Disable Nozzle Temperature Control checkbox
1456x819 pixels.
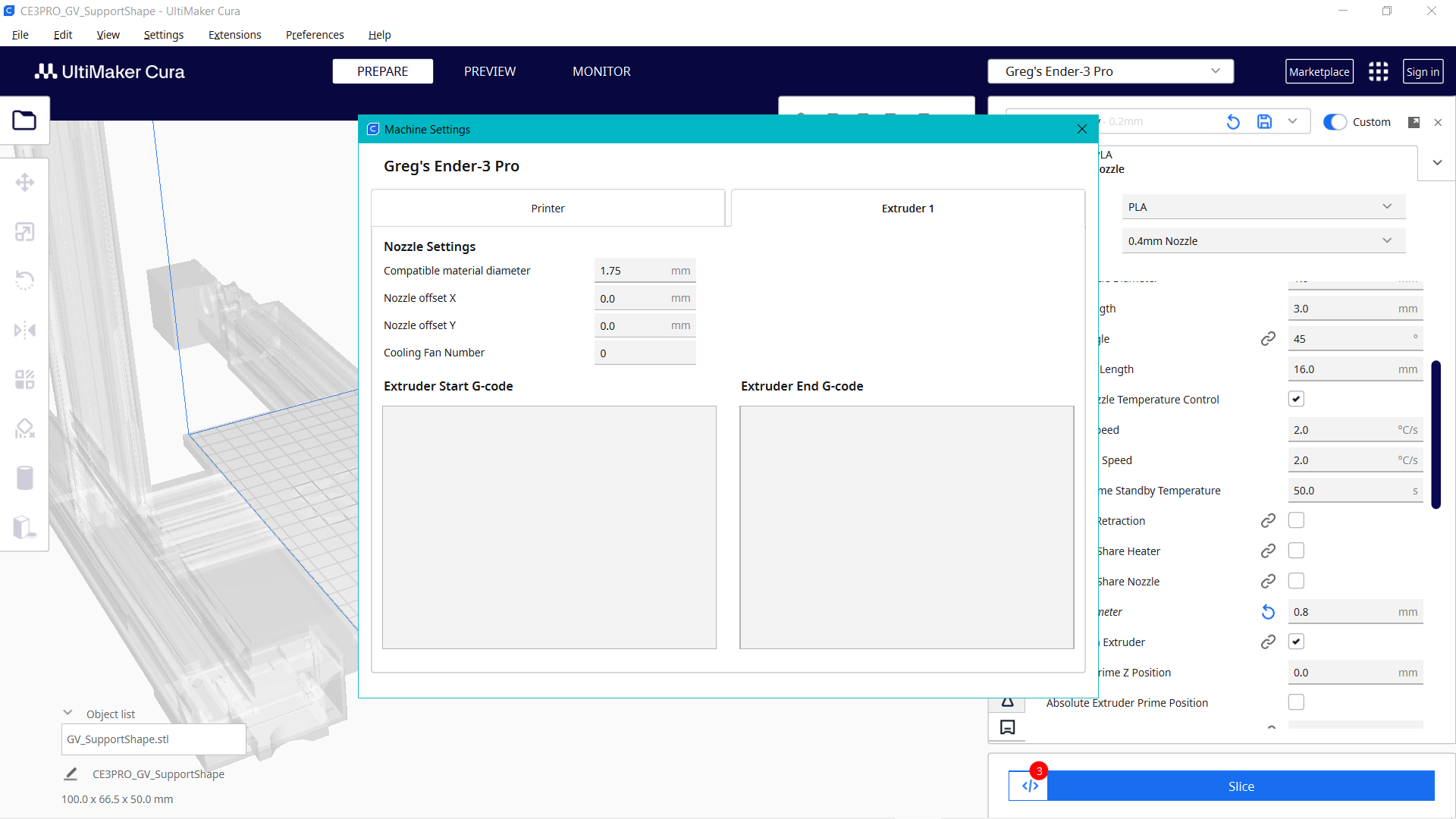[1297, 398]
